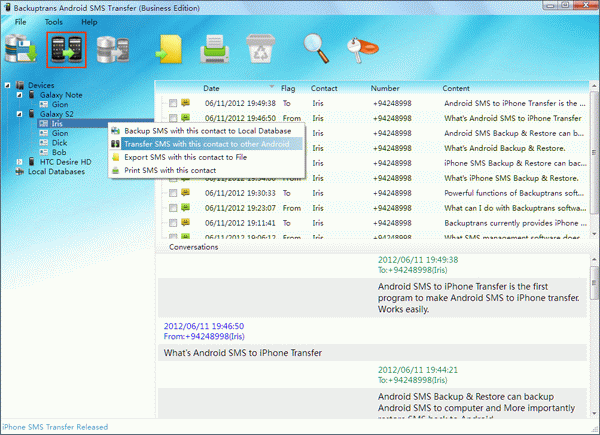The width and height of the screenshot is (600, 435).
Task: Collapse the Galaxy S2 node
Action: click(x=20, y=114)
